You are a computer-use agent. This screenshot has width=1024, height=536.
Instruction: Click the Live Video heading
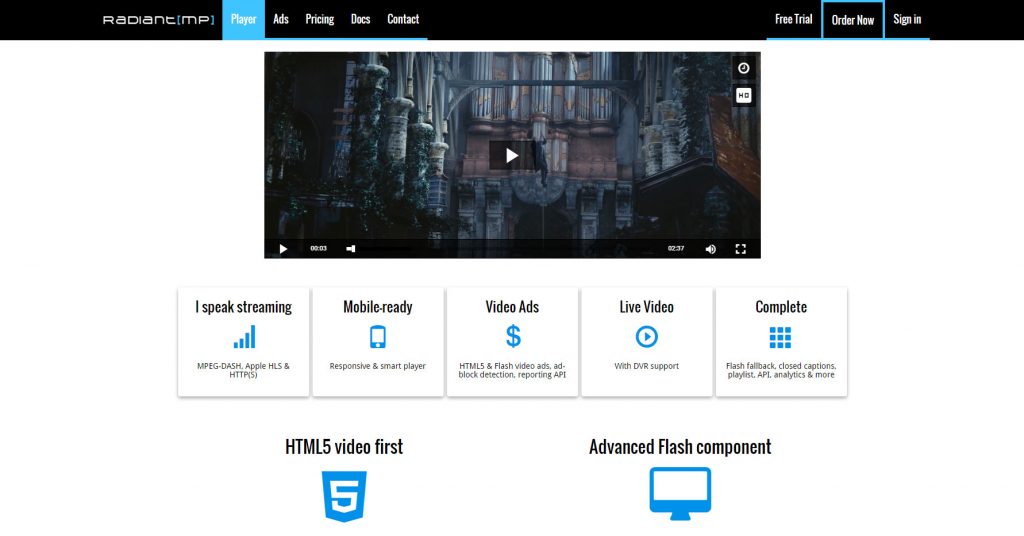click(647, 307)
